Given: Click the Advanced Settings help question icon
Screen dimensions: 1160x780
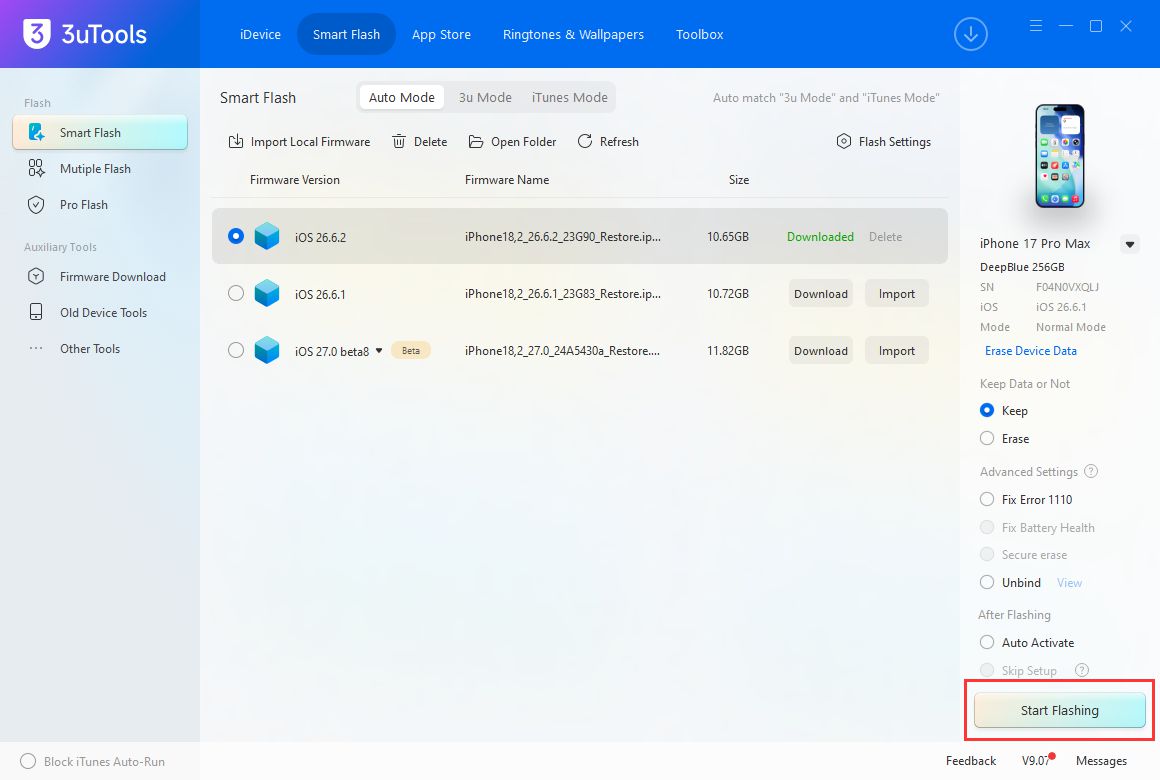Looking at the screenshot, I should click(1091, 471).
